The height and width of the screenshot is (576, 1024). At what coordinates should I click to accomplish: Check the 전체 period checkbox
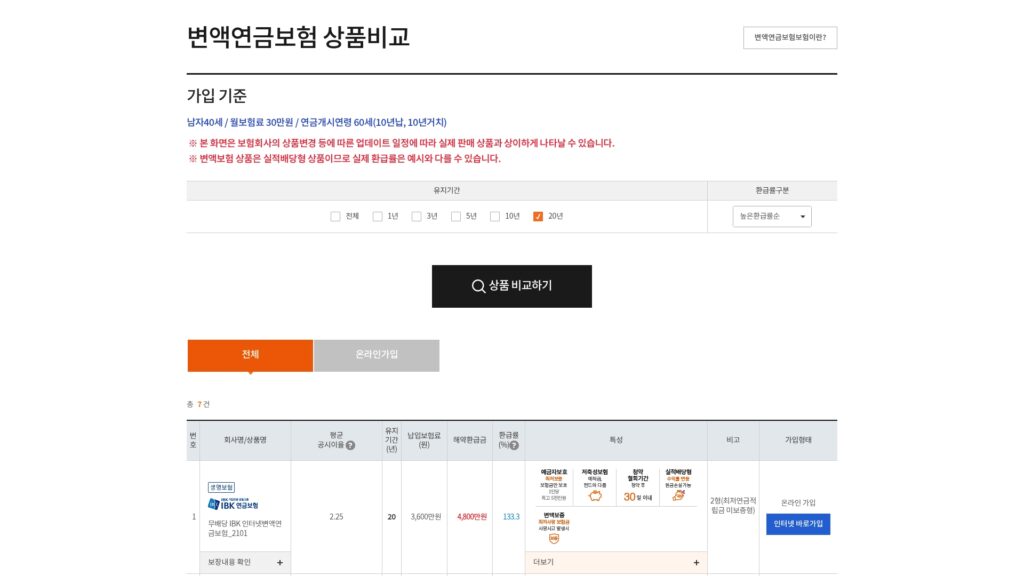tap(335, 216)
